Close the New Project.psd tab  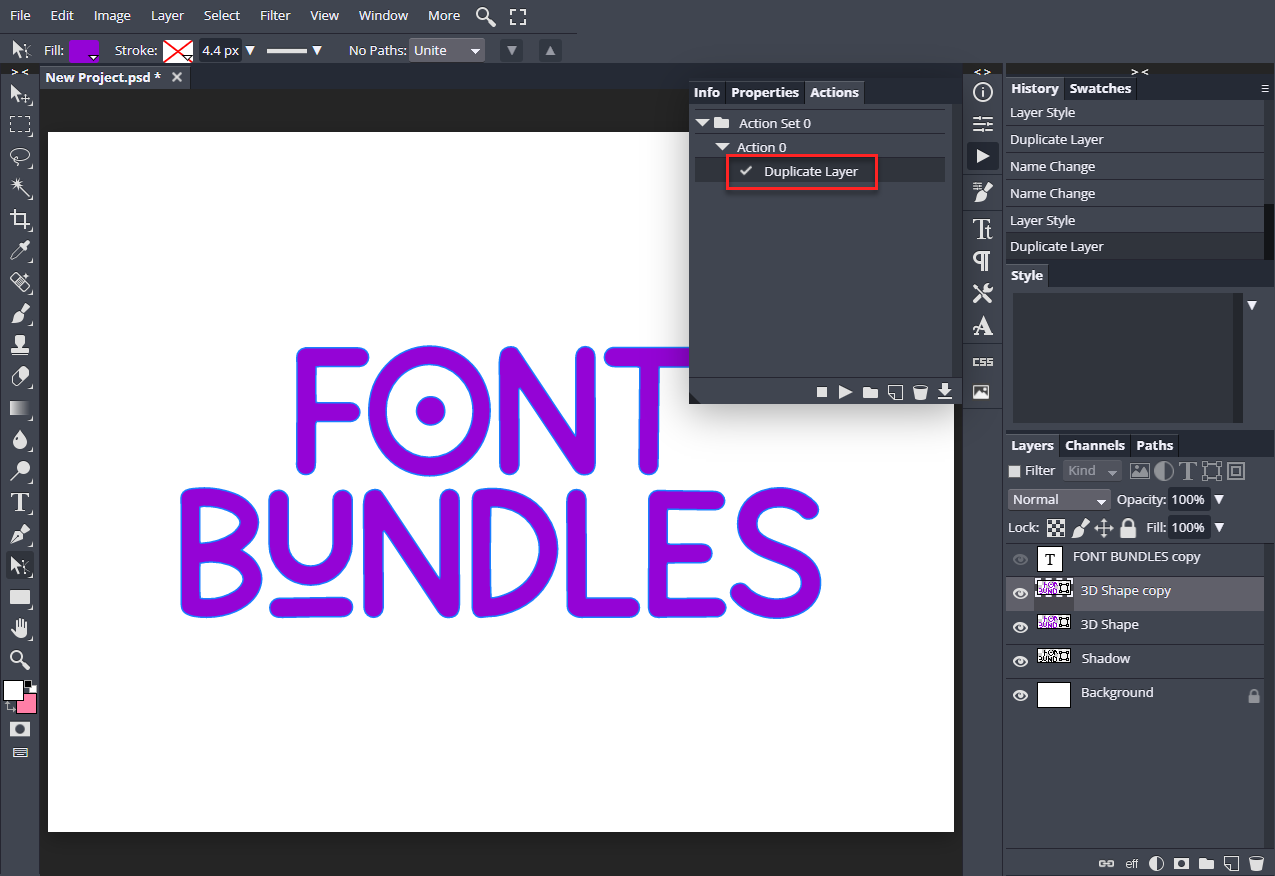[176, 77]
